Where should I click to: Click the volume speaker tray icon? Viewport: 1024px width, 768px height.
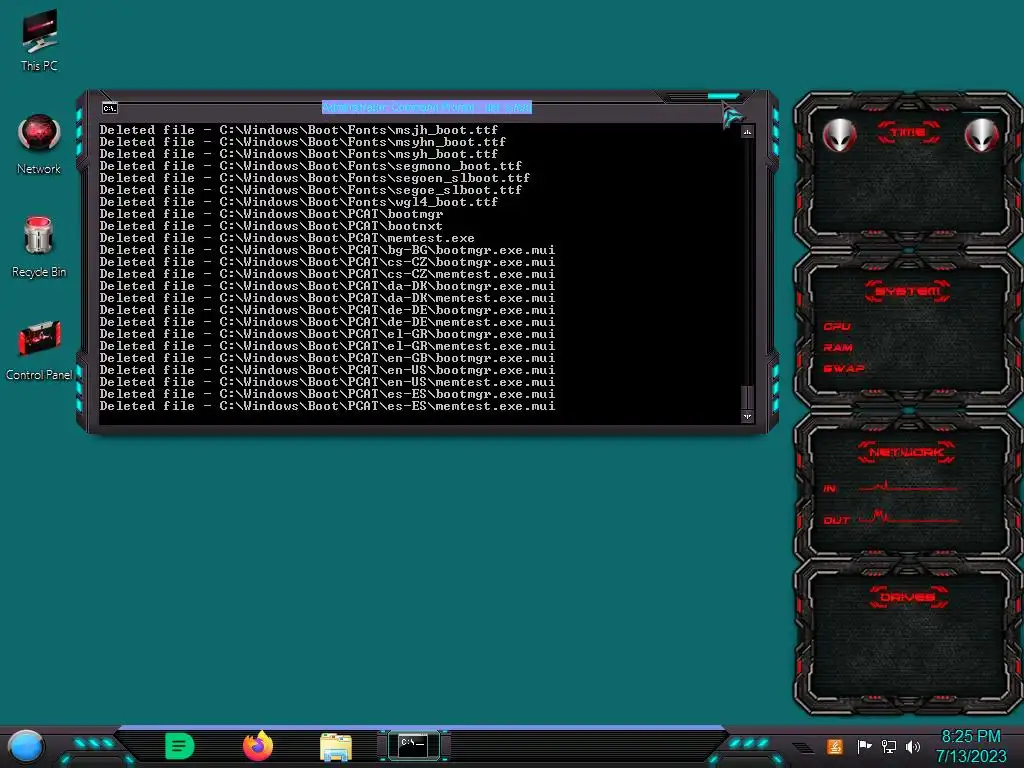(x=913, y=746)
